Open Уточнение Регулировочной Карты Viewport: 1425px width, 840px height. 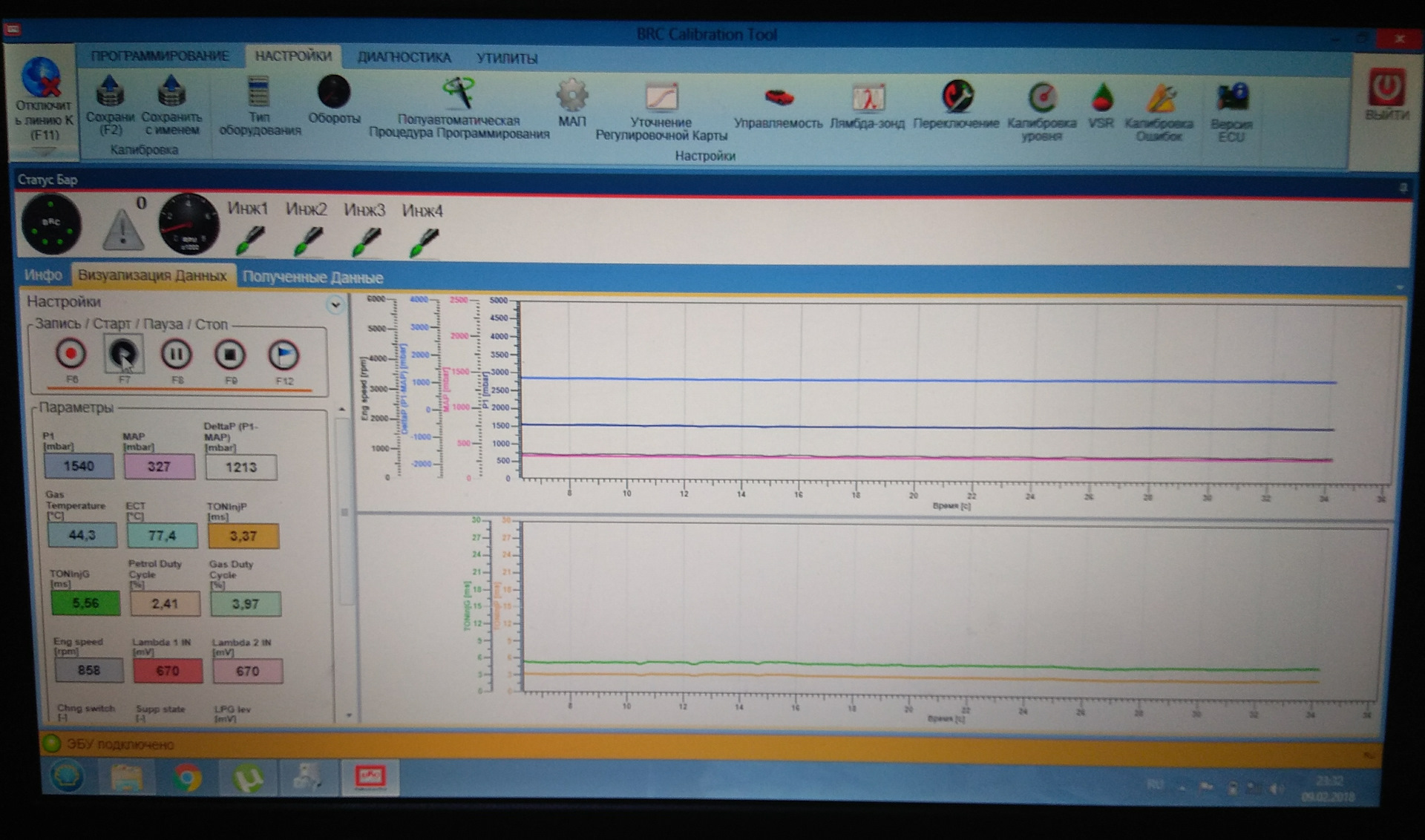(x=661, y=96)
